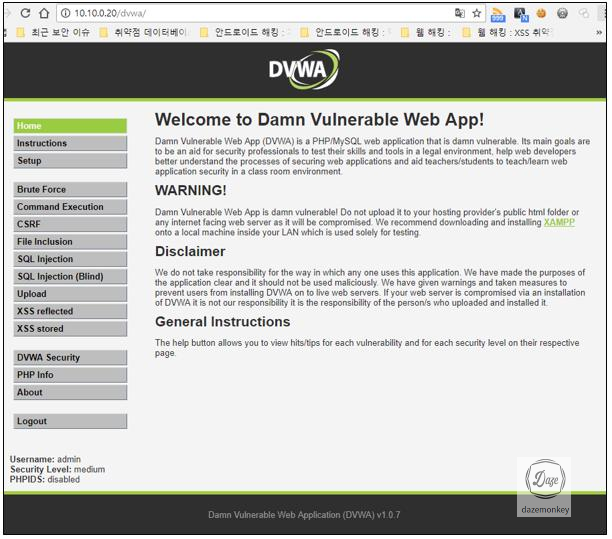Click the PHPIDS: disabled text
612x539 pixels.
coord(45,480)
